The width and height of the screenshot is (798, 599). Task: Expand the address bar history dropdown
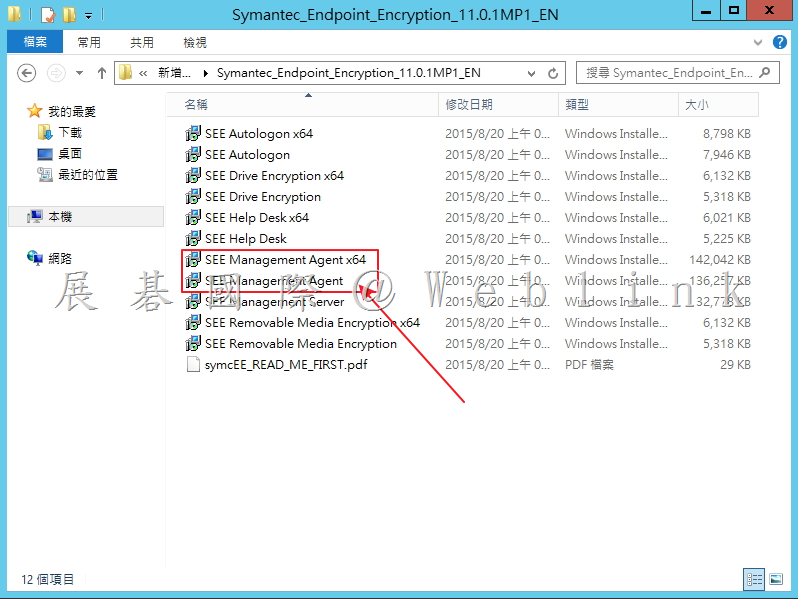(x=531, y=73)
